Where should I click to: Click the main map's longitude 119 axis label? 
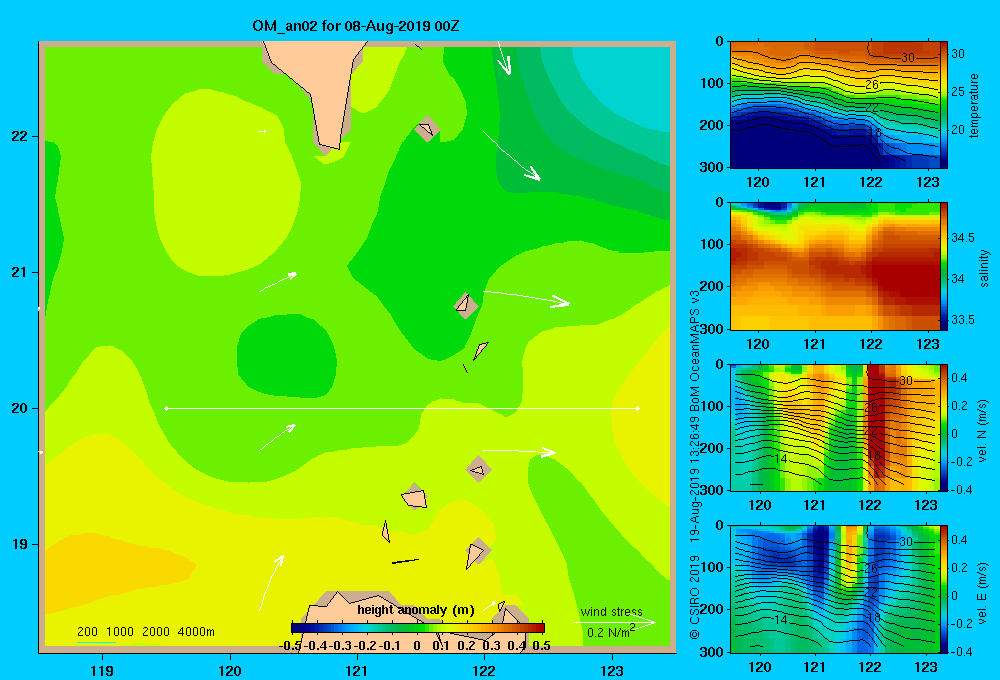click(102, 670)
